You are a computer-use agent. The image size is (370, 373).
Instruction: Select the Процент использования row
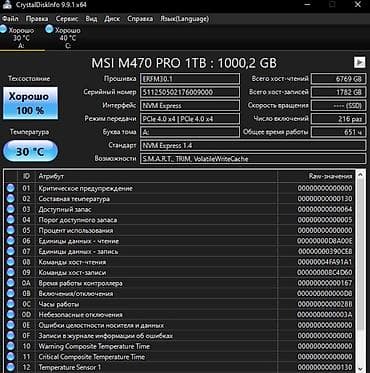click(179, 230)
